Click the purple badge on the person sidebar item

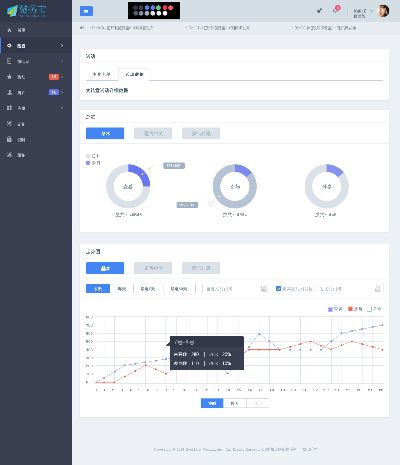pos(54,92)
